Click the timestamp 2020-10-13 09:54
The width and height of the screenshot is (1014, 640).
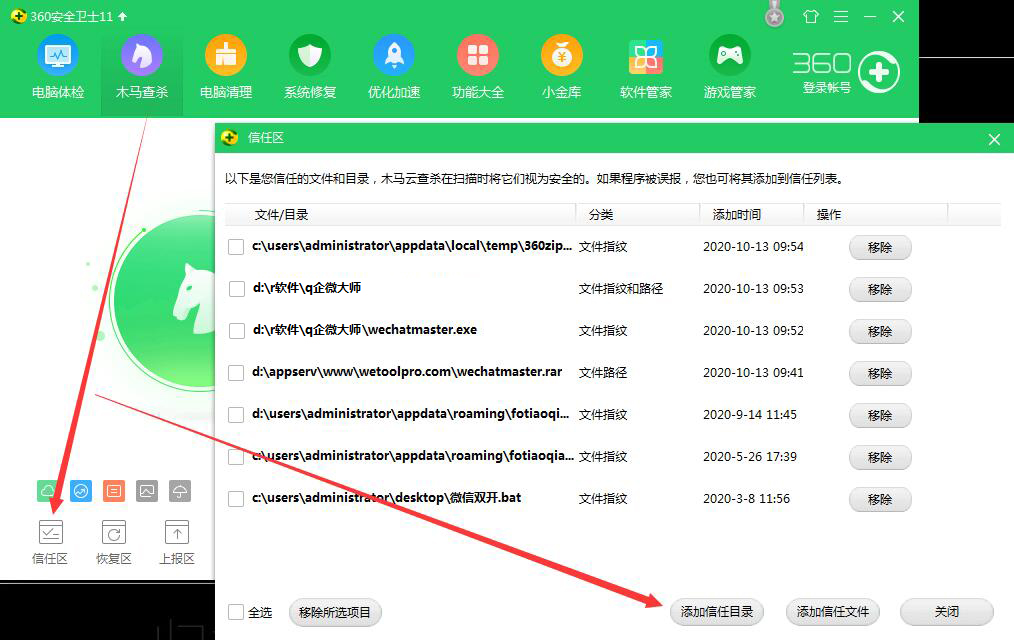click(x=753, y=247)
